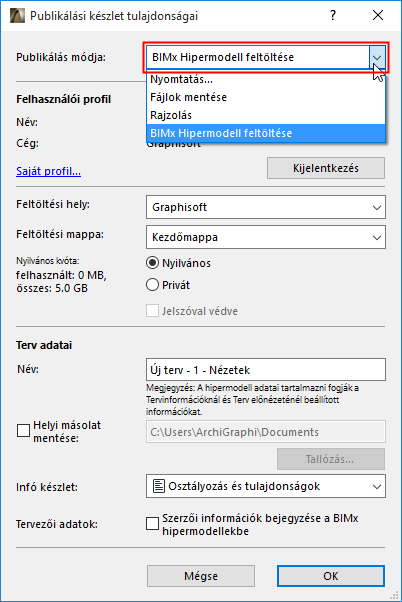Screen dimensions: 402x602
Task: Select BIMx Hipermodell feltöltése list entry
Action: (266, 133)
